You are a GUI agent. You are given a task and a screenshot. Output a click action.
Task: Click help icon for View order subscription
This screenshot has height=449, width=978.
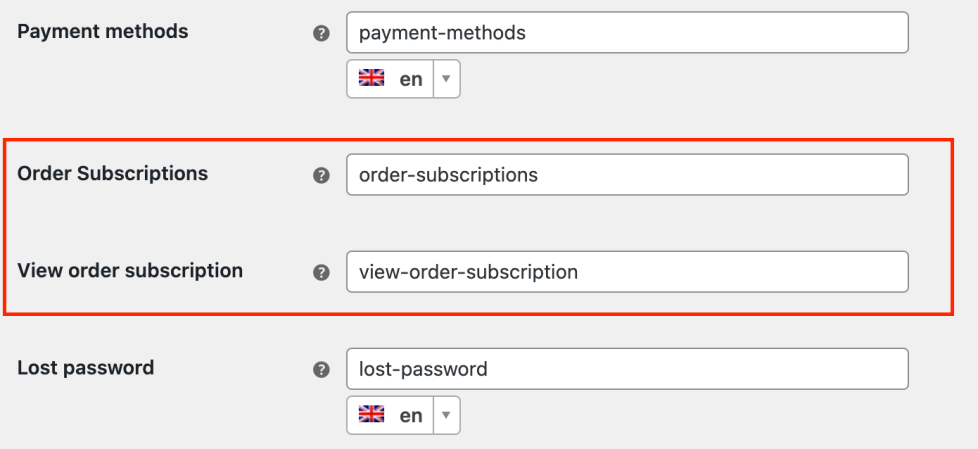(323, 271)
